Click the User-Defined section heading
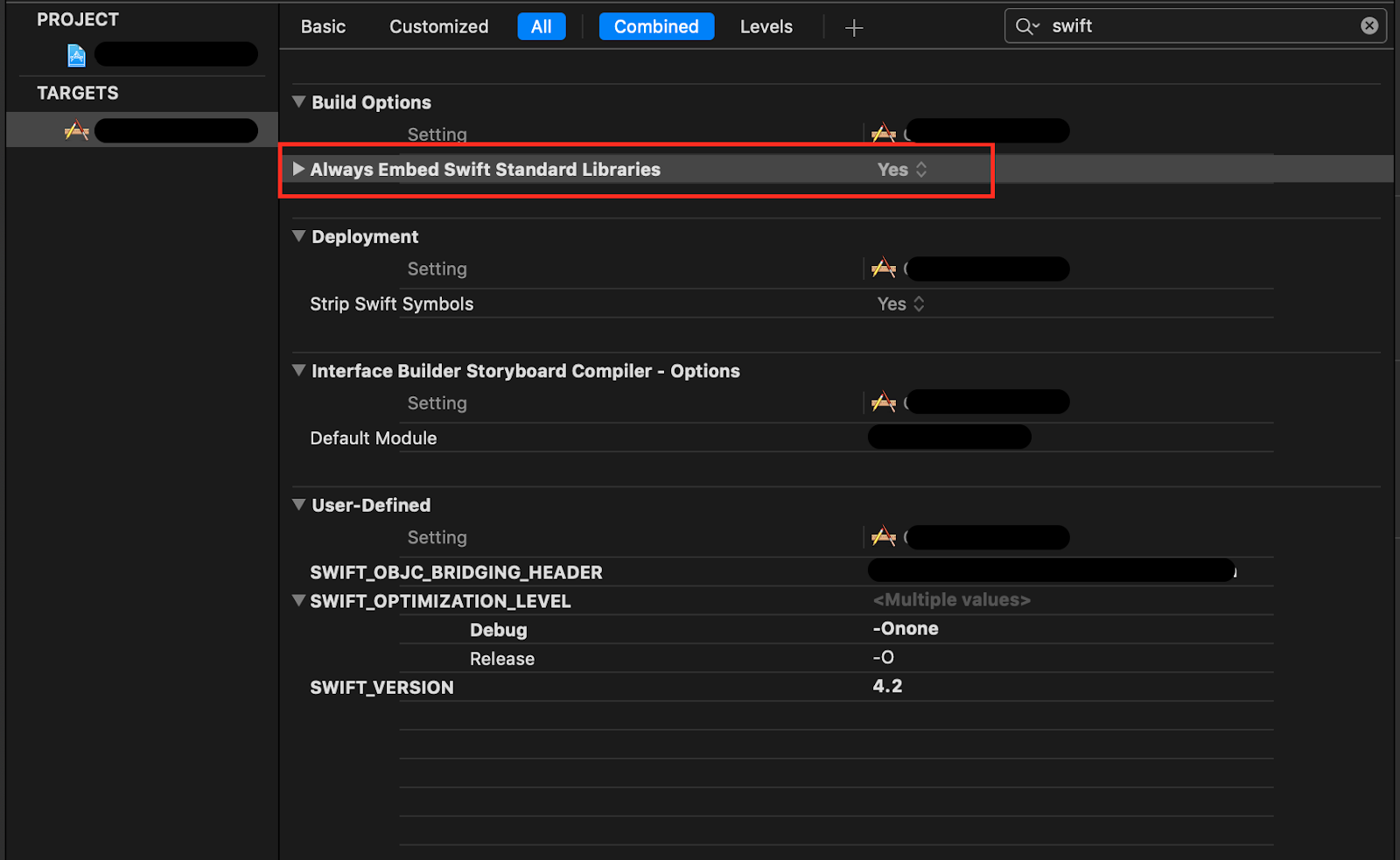The width and height of the screenshot is (1400, 860). click(x=371, y=505)
